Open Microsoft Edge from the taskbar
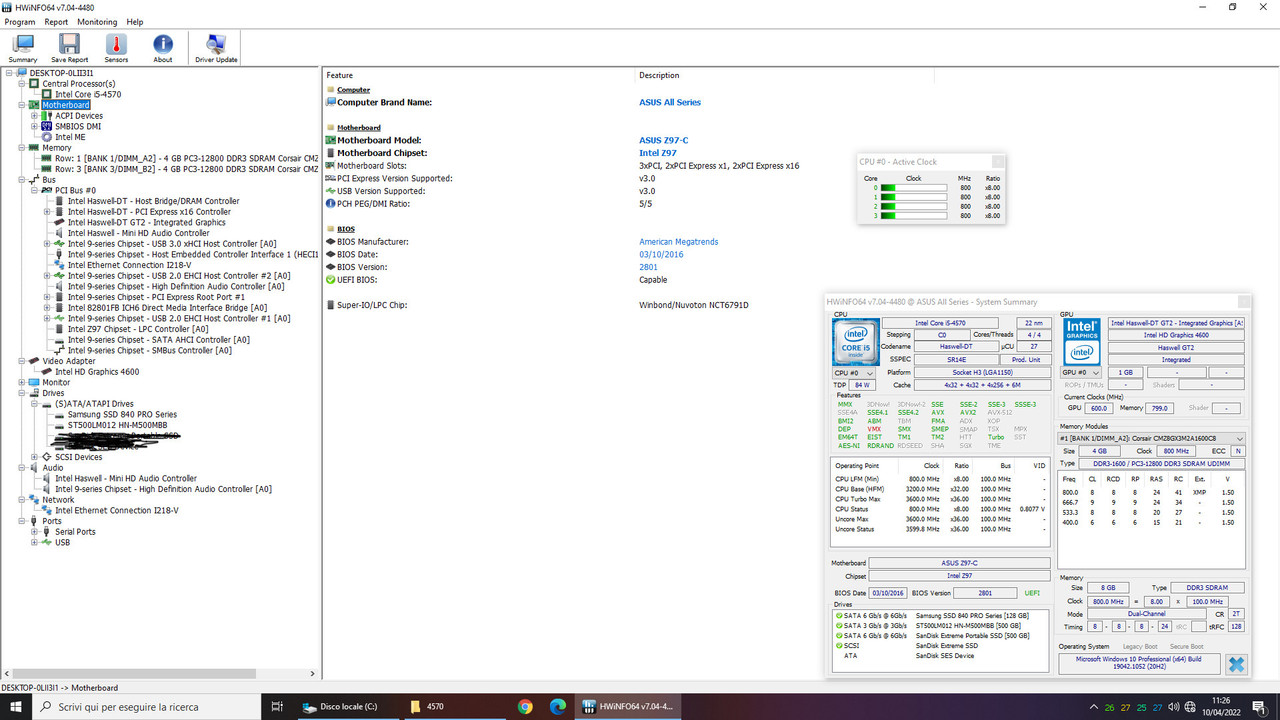Screen dimensions: 1280x720 coord(557,706)
